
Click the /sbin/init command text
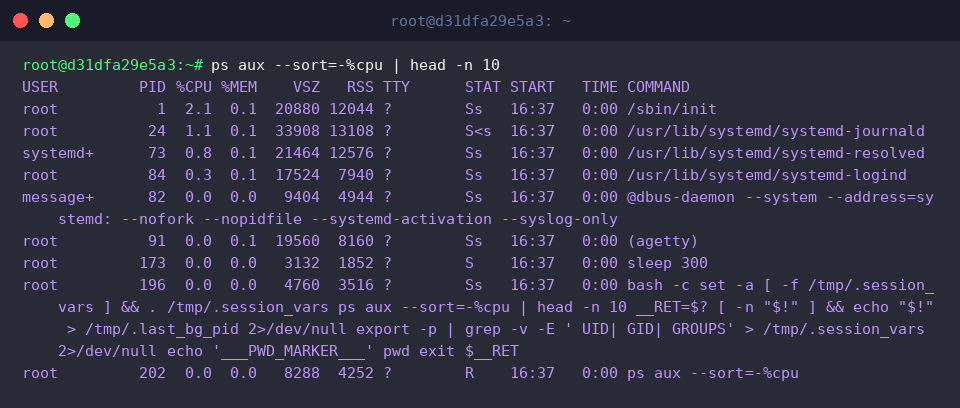tap(671, 109)
